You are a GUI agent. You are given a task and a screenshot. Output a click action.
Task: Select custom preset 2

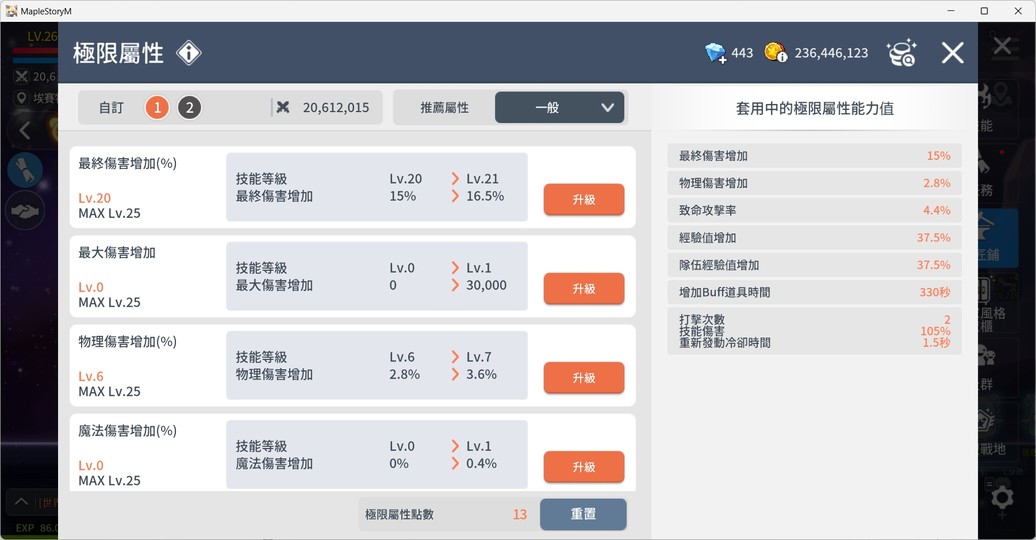click(189, 107)
